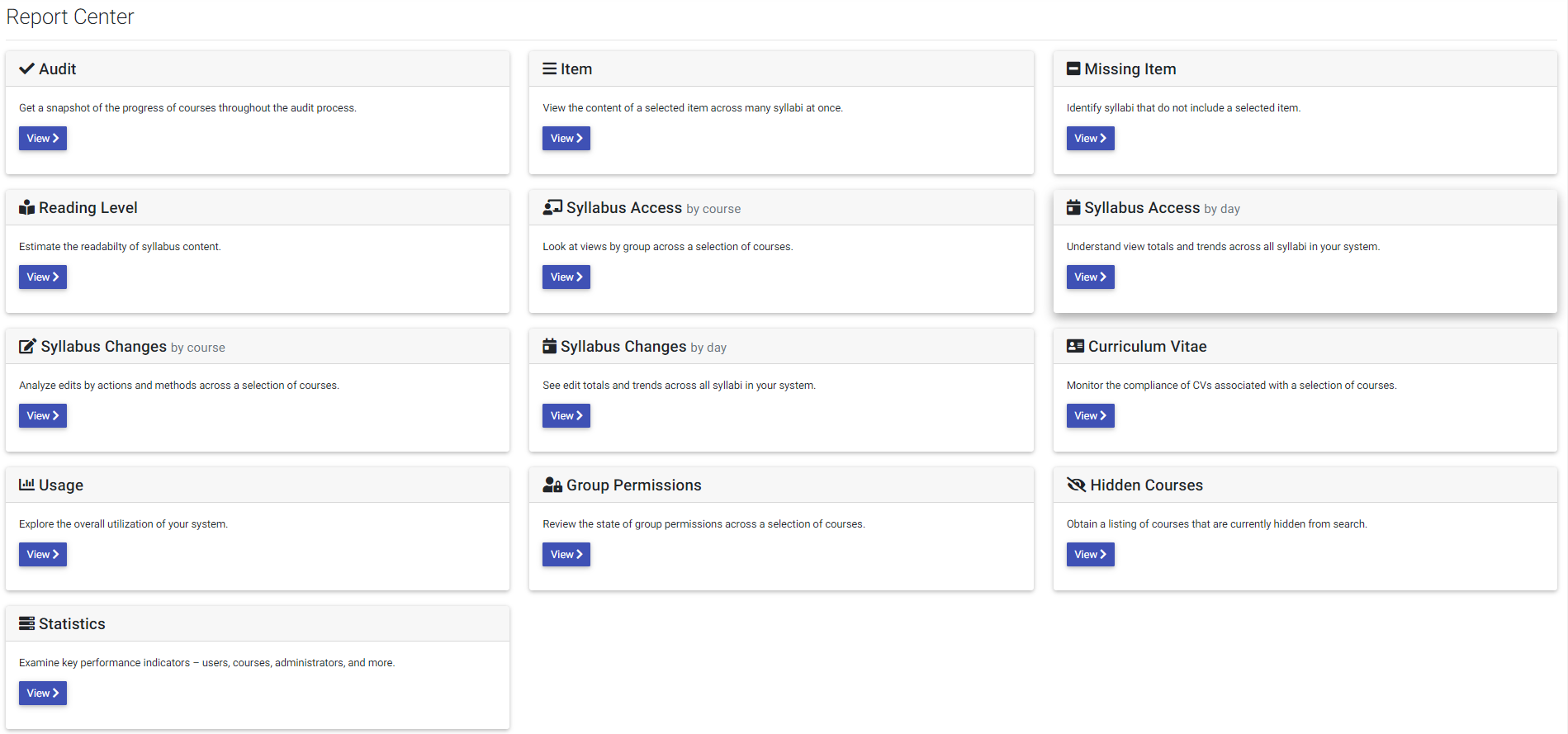
Task: View the Missing Item report
Action: tap(1090, 138)
